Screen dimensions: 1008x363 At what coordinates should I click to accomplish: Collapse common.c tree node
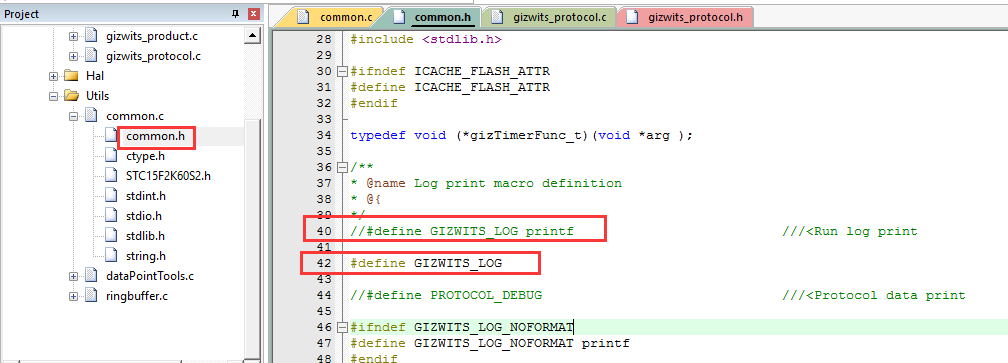coord(73,116)
